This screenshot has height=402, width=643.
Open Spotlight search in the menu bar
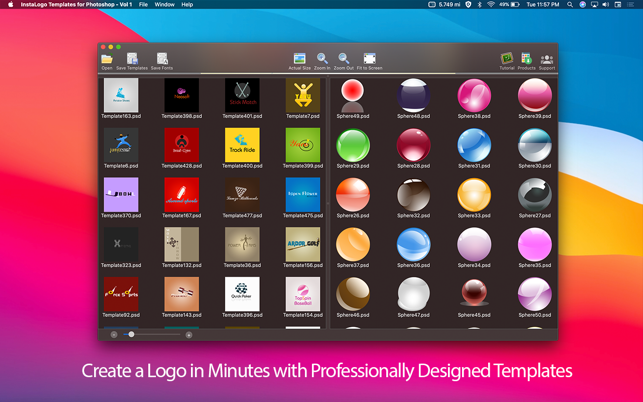tap(570, 5)
